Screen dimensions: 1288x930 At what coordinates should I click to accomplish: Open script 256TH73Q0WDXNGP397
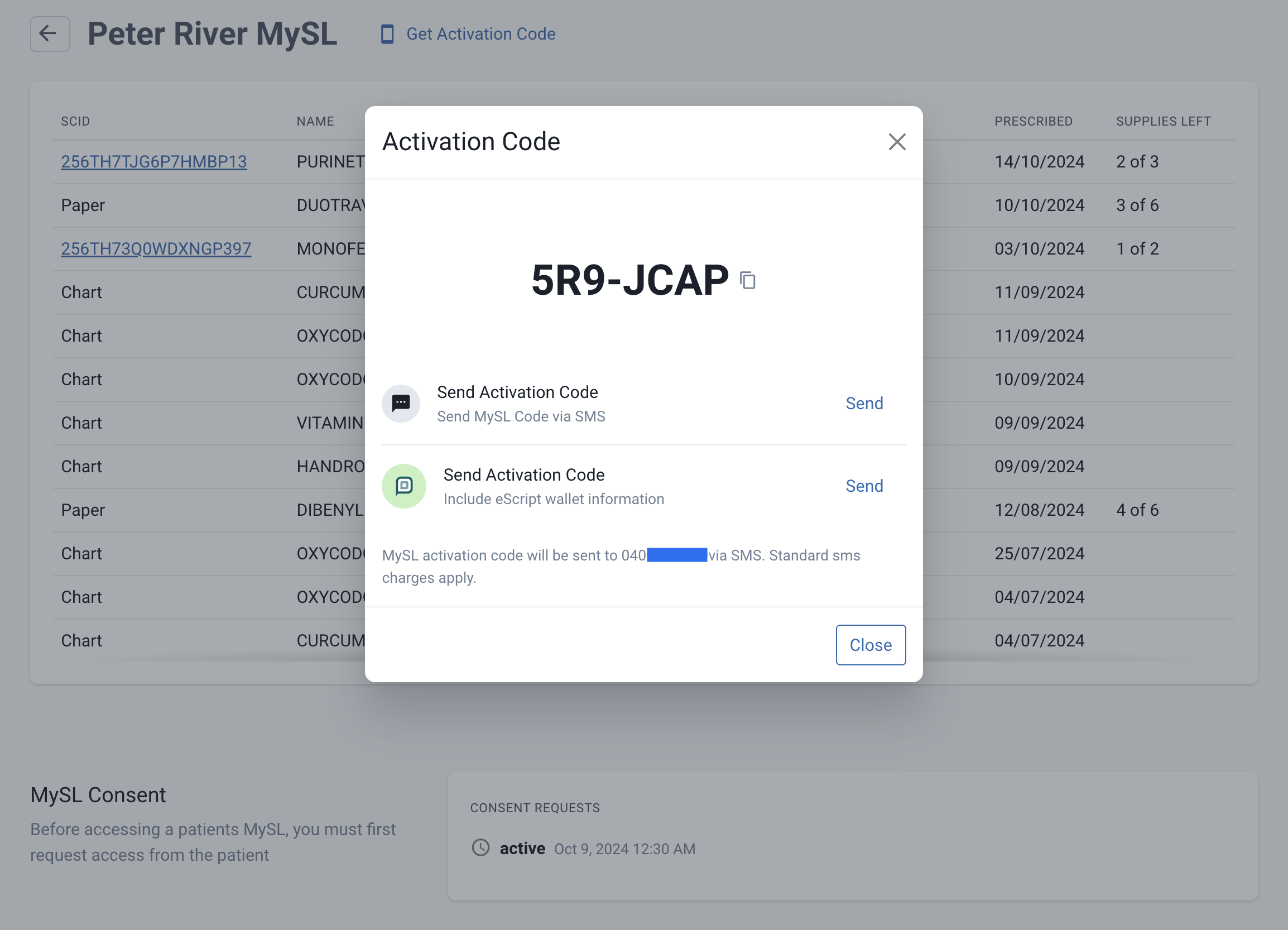(155, 248)
